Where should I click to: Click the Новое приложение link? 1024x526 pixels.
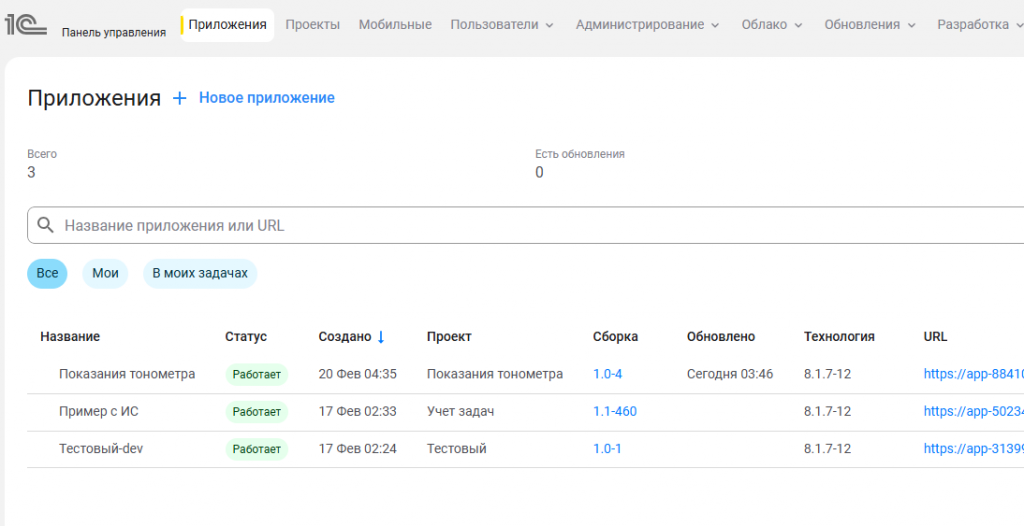click(266, 98)
